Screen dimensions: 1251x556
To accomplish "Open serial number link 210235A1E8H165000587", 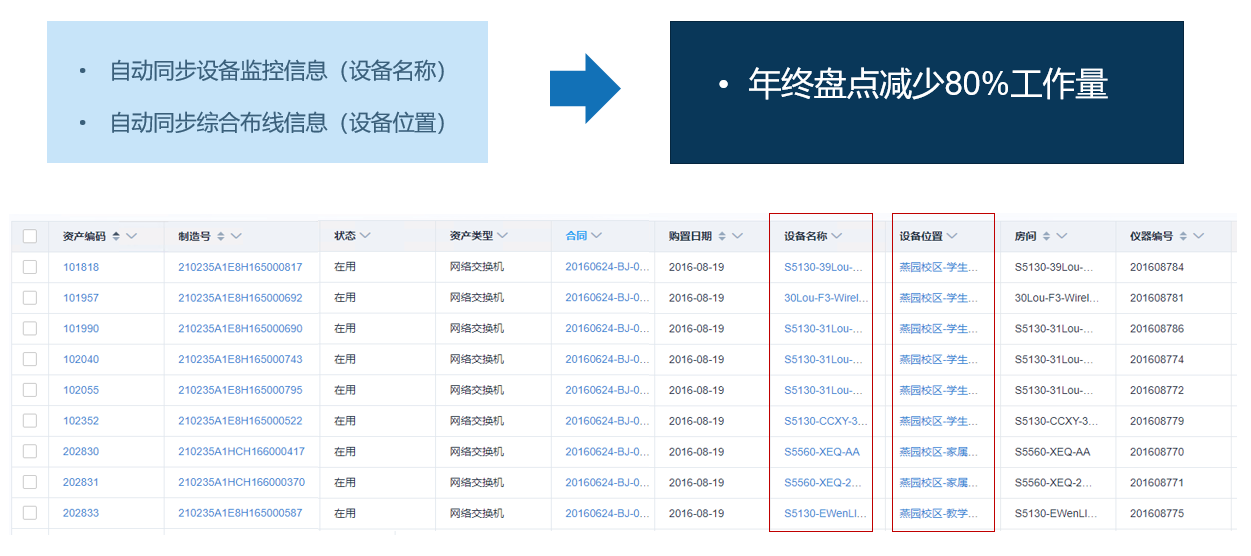I will click(x=240, y=513).
